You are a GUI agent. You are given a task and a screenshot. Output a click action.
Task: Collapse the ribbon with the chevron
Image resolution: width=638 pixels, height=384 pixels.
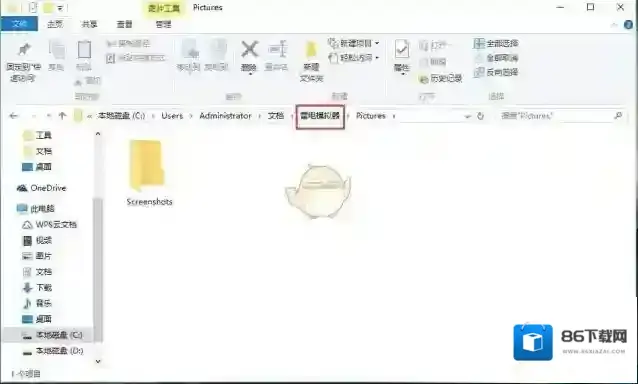[614, 25]
